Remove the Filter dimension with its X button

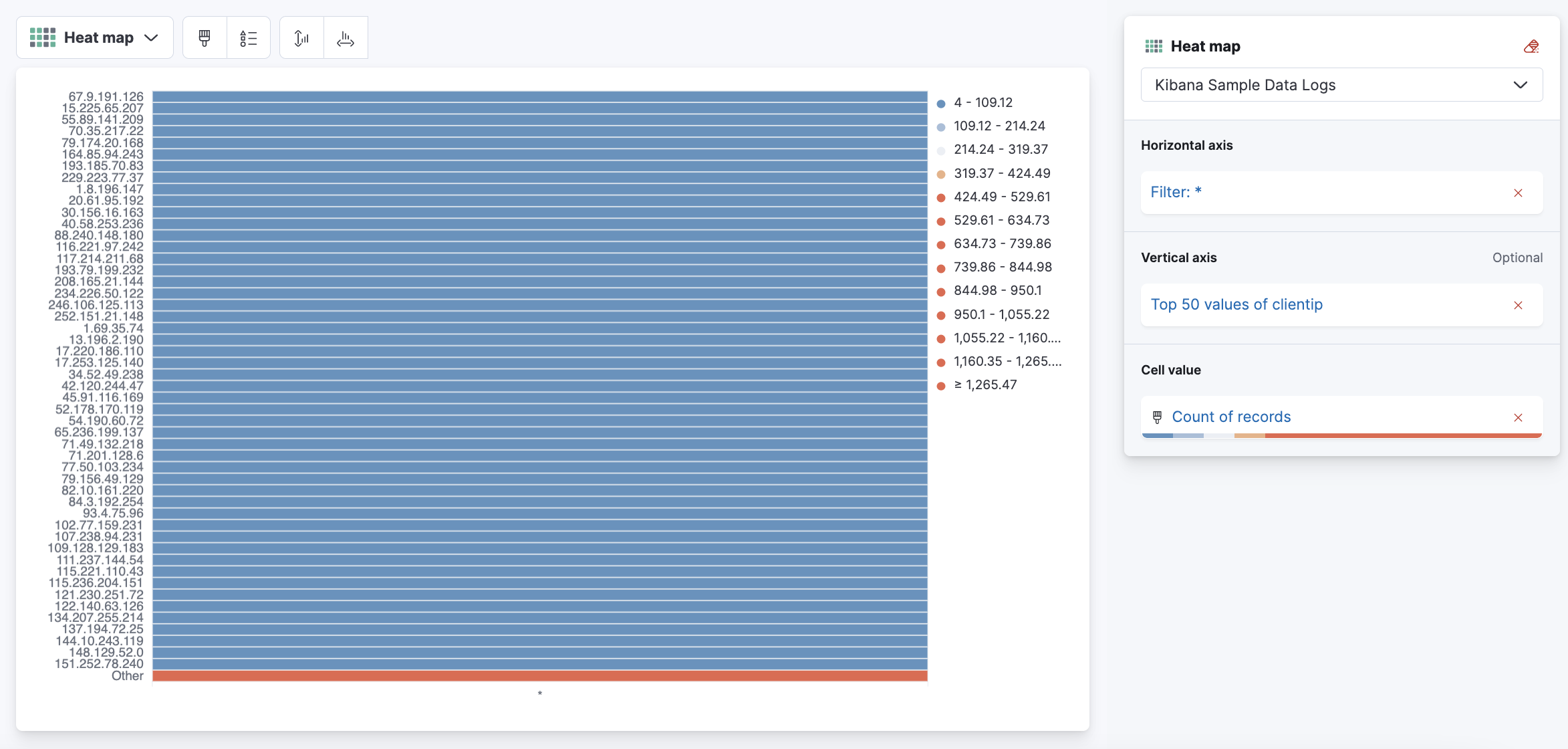point(1518,193)
